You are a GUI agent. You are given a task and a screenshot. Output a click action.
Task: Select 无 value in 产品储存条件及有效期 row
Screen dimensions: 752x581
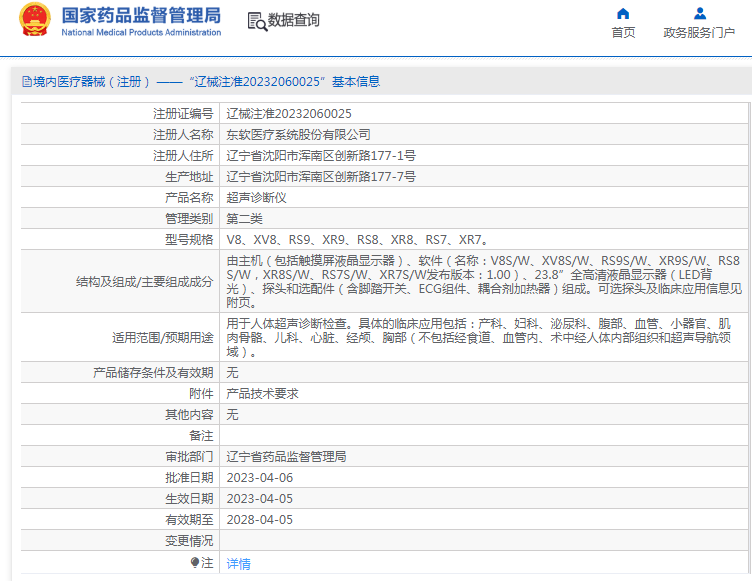232,373
